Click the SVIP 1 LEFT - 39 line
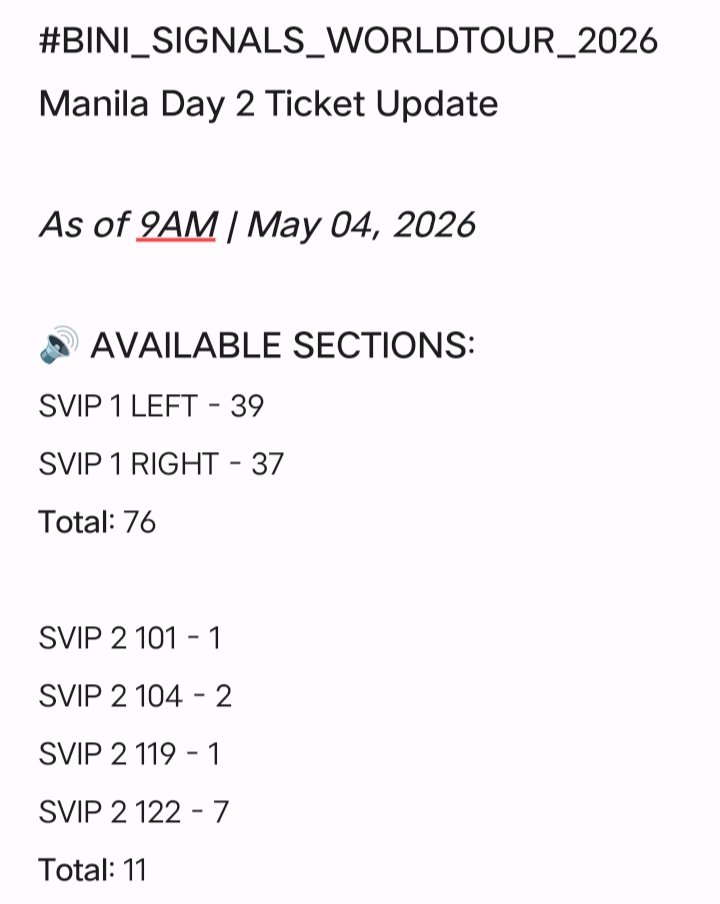The height and width of the screenshot is (904, 720). pyautogui.click(x=151, y=406)
